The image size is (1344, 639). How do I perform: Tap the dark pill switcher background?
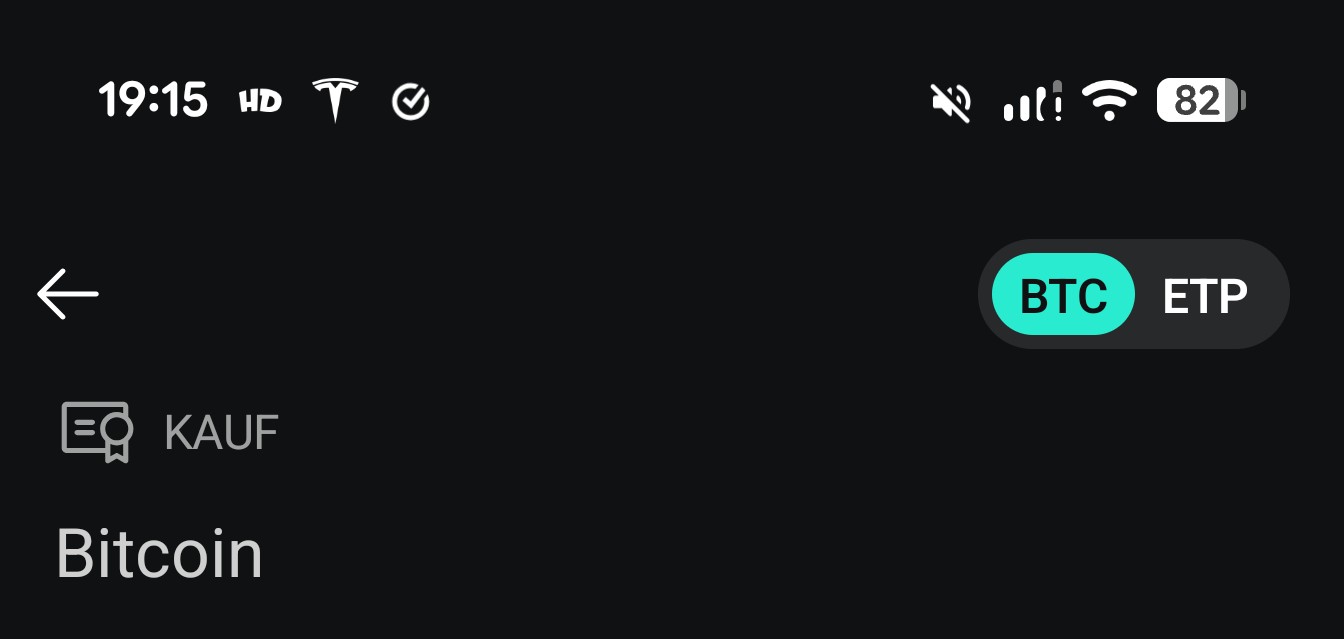[x=1134, y=294]
